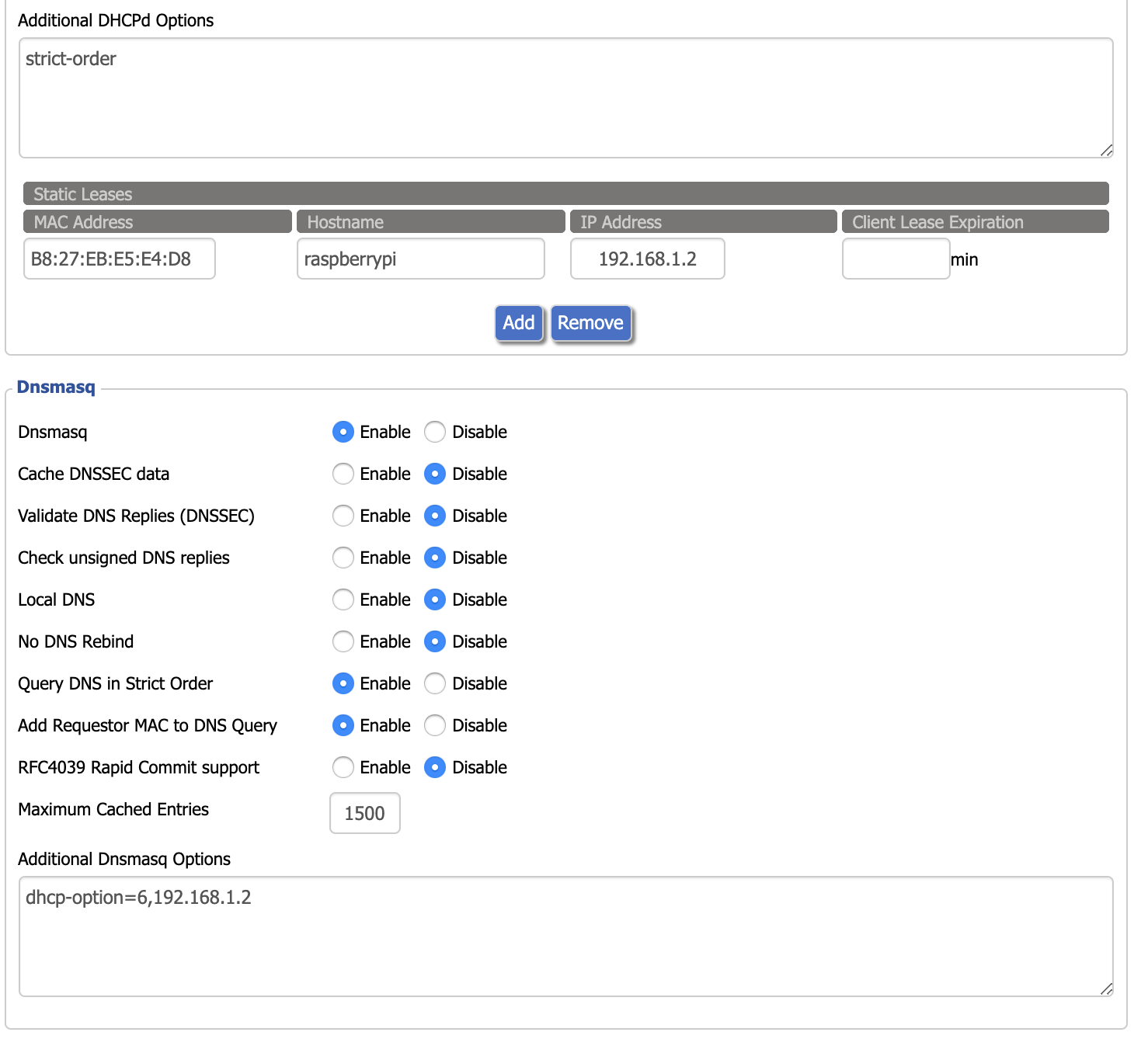Click the Additional DHCPd Options label

(116, 20)
